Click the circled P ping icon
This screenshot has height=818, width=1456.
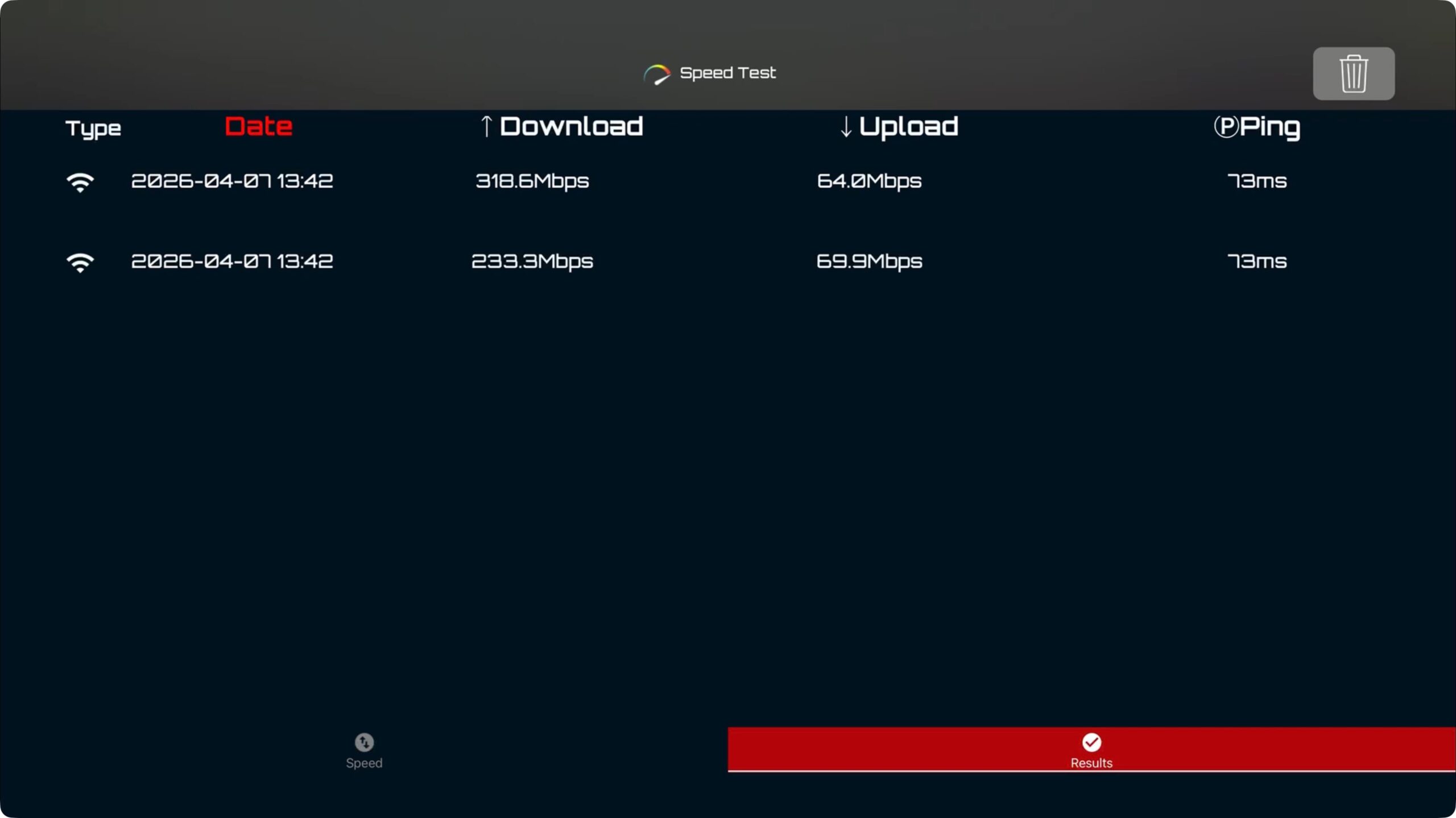click(x=1226, y=126)
